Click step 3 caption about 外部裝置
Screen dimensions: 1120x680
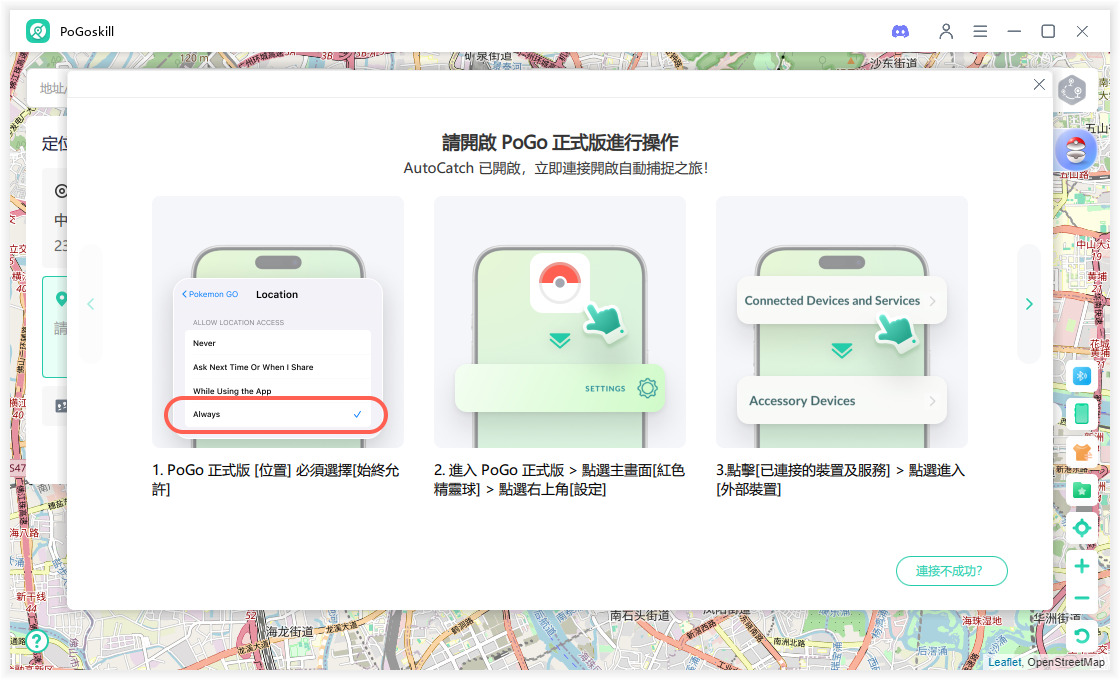(x=841, y=479)
